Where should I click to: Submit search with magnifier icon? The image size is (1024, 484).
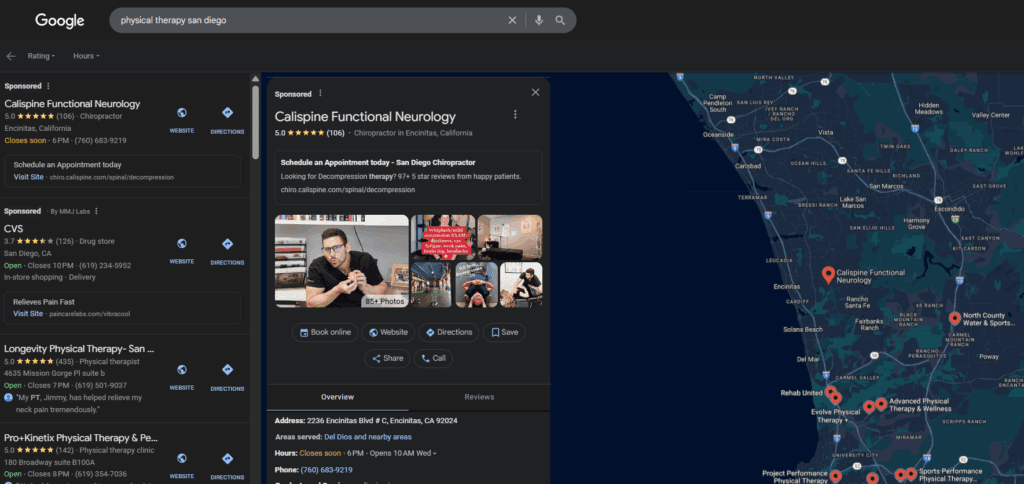coord(560,20)
